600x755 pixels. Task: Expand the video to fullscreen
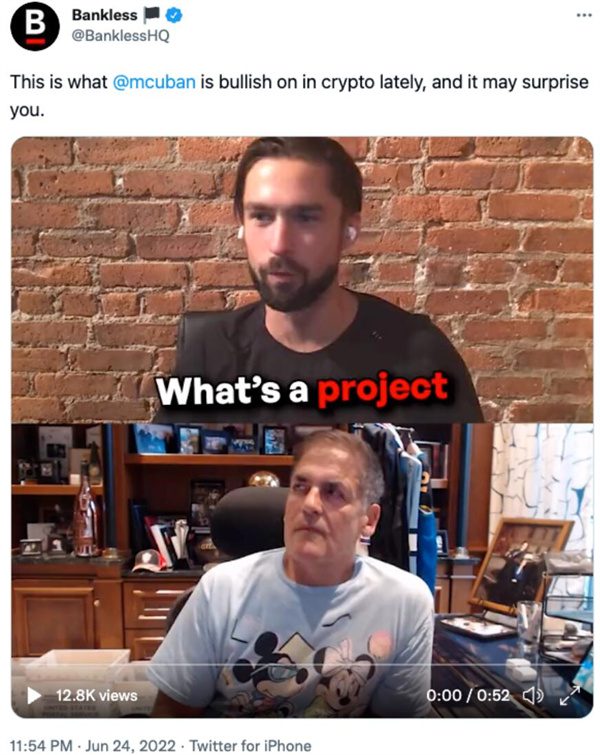569,695
